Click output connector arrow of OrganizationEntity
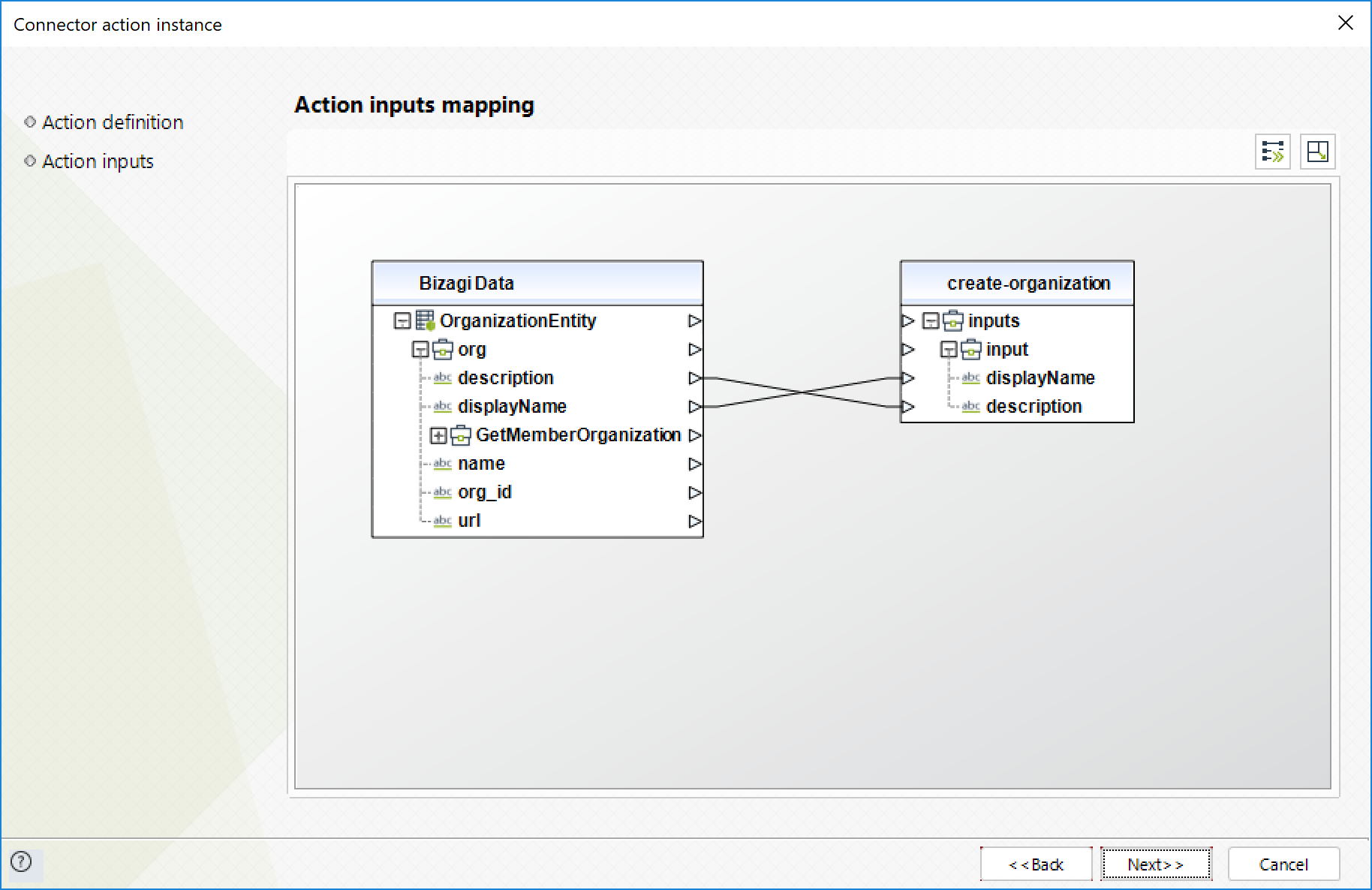 click(695, 321)
